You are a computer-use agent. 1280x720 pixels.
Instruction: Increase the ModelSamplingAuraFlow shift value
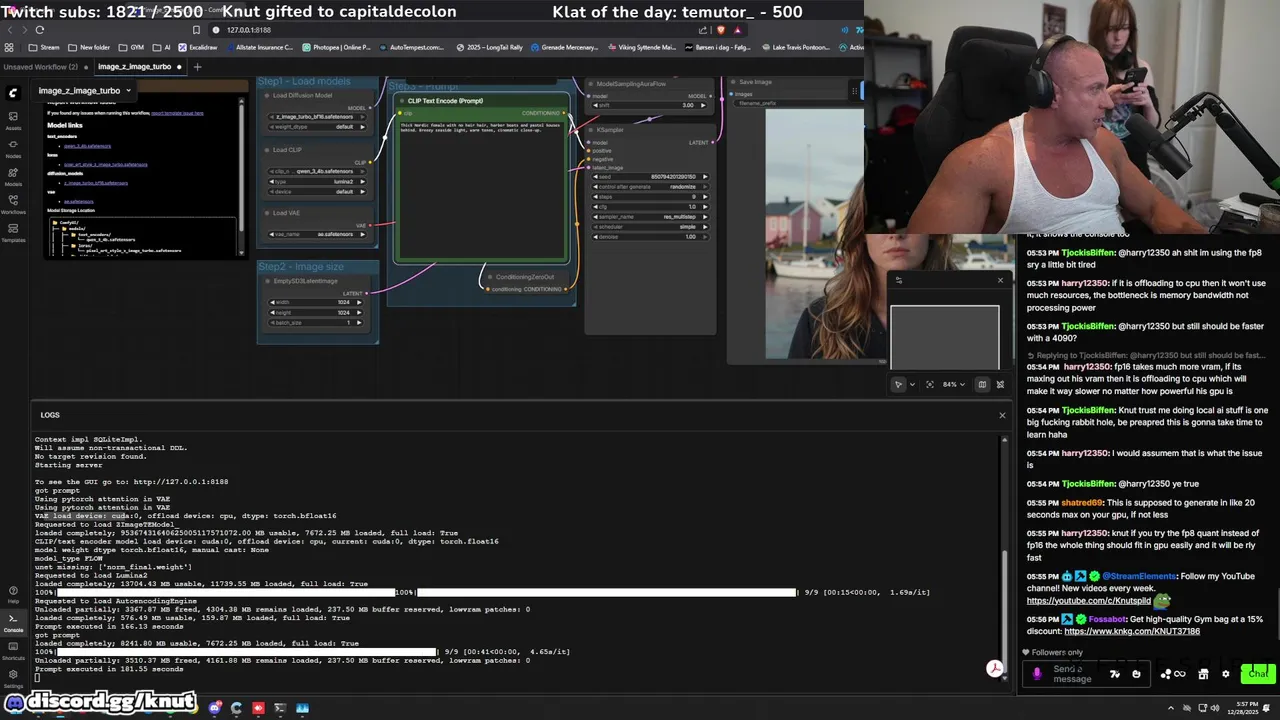click(x=705, y=105)
